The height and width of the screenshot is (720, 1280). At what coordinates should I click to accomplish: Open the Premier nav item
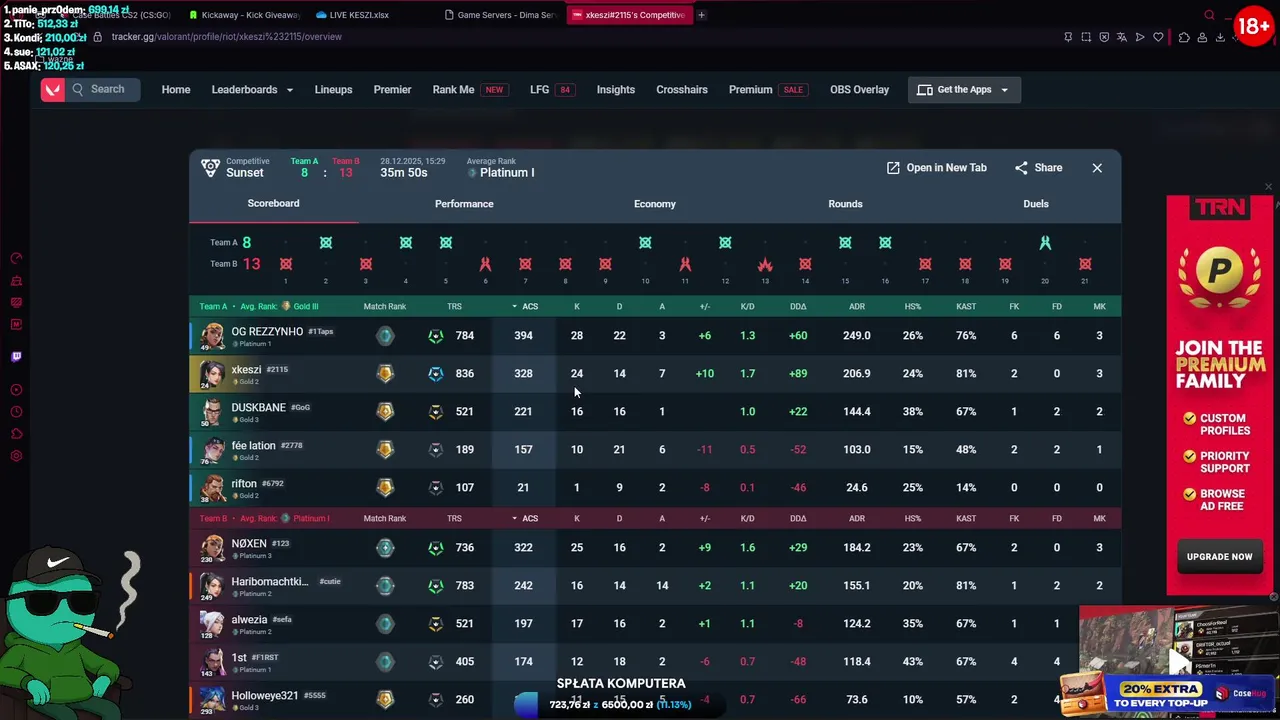pyautogui.click(x=392, y=90)
